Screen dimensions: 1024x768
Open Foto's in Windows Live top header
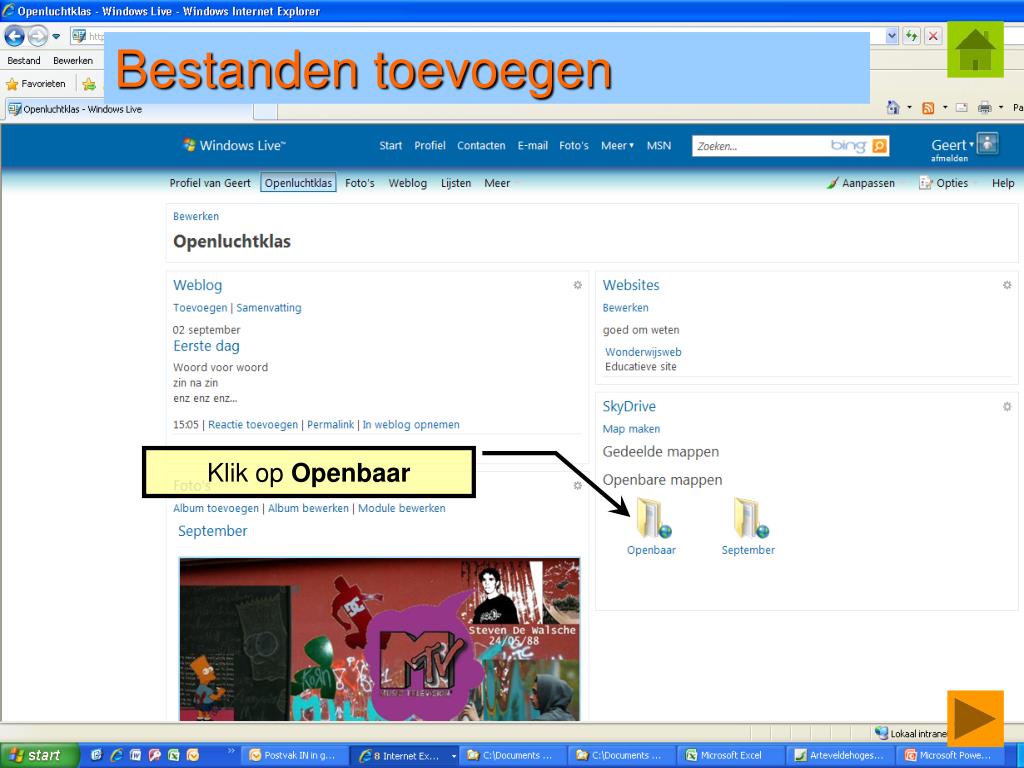(x=573, y=146)
